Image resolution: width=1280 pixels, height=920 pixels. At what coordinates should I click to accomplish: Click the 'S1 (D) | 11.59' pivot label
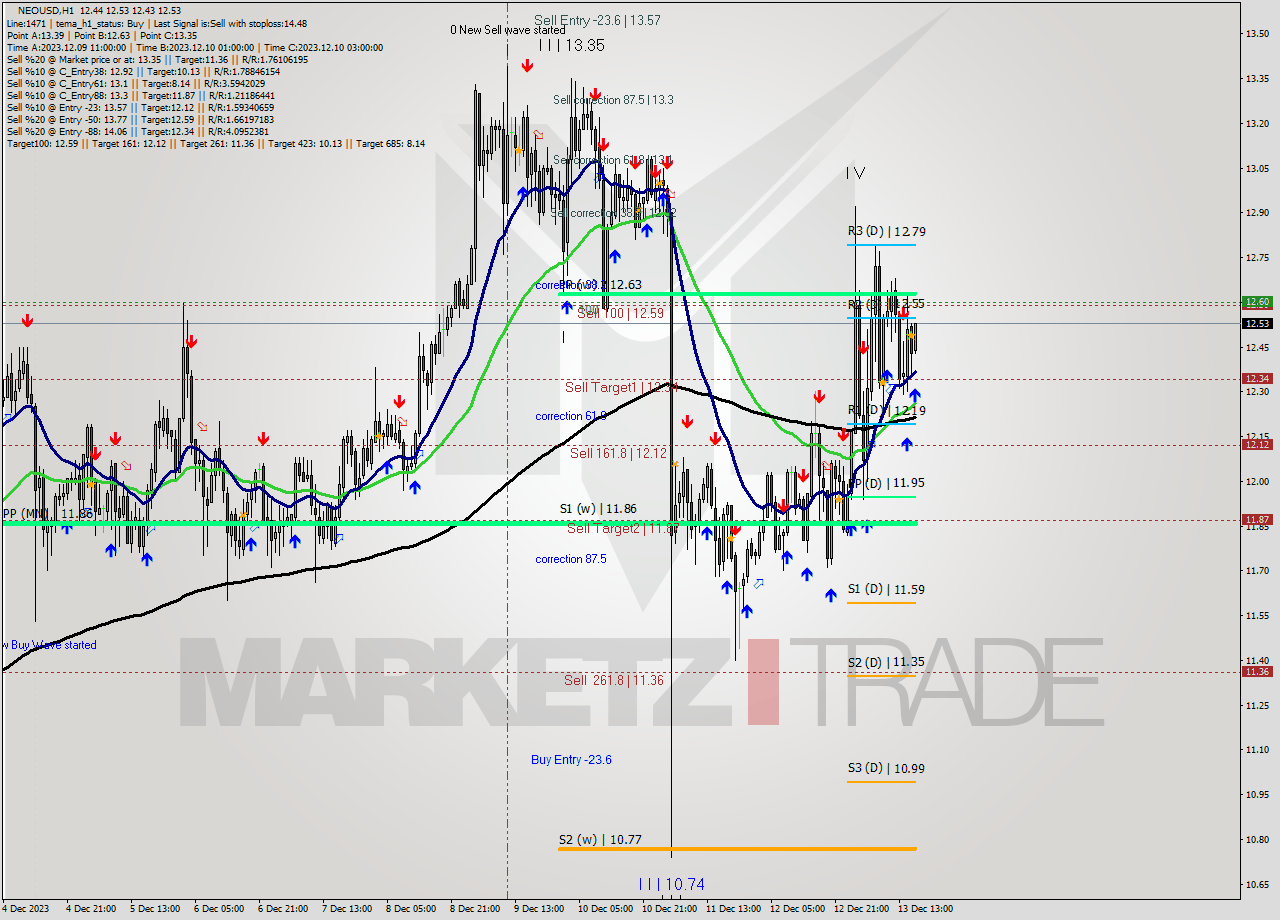click(x=886, y=590)
